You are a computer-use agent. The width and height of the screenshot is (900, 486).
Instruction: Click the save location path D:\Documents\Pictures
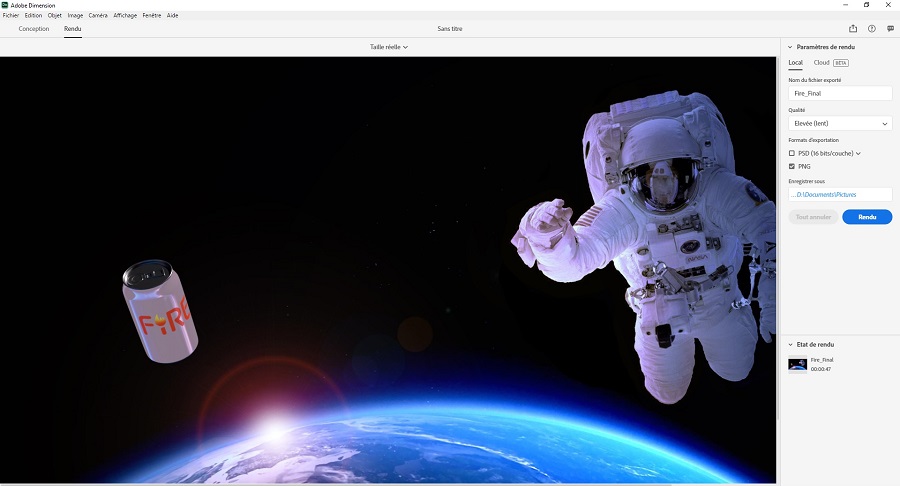pos(840,195)
